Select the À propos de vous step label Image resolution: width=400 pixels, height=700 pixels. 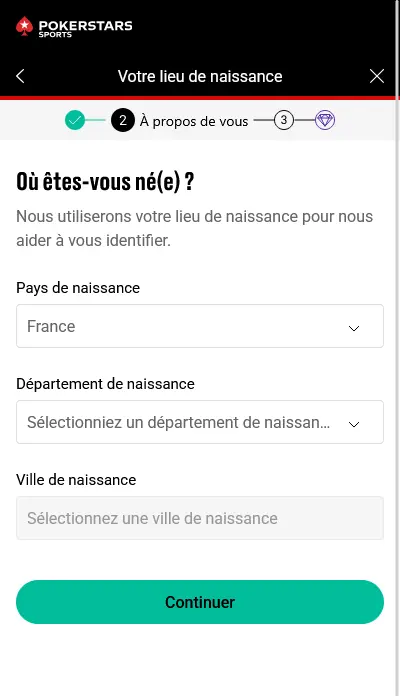[x=194, y=121]
